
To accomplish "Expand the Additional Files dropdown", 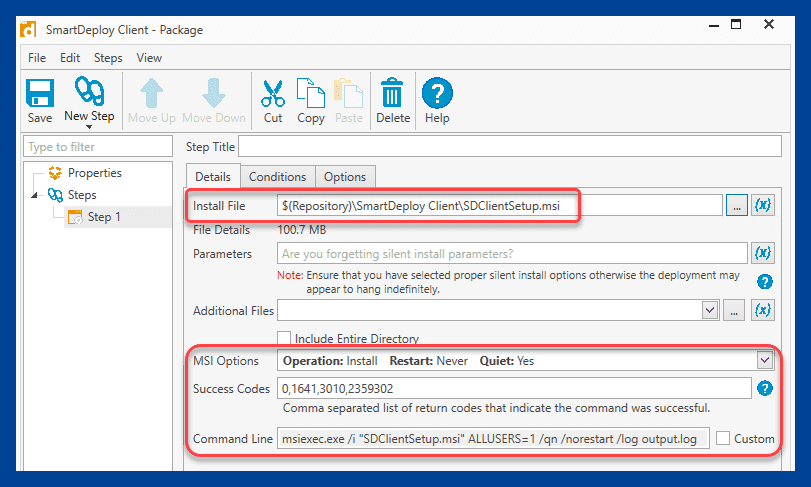I will point(710,310).
